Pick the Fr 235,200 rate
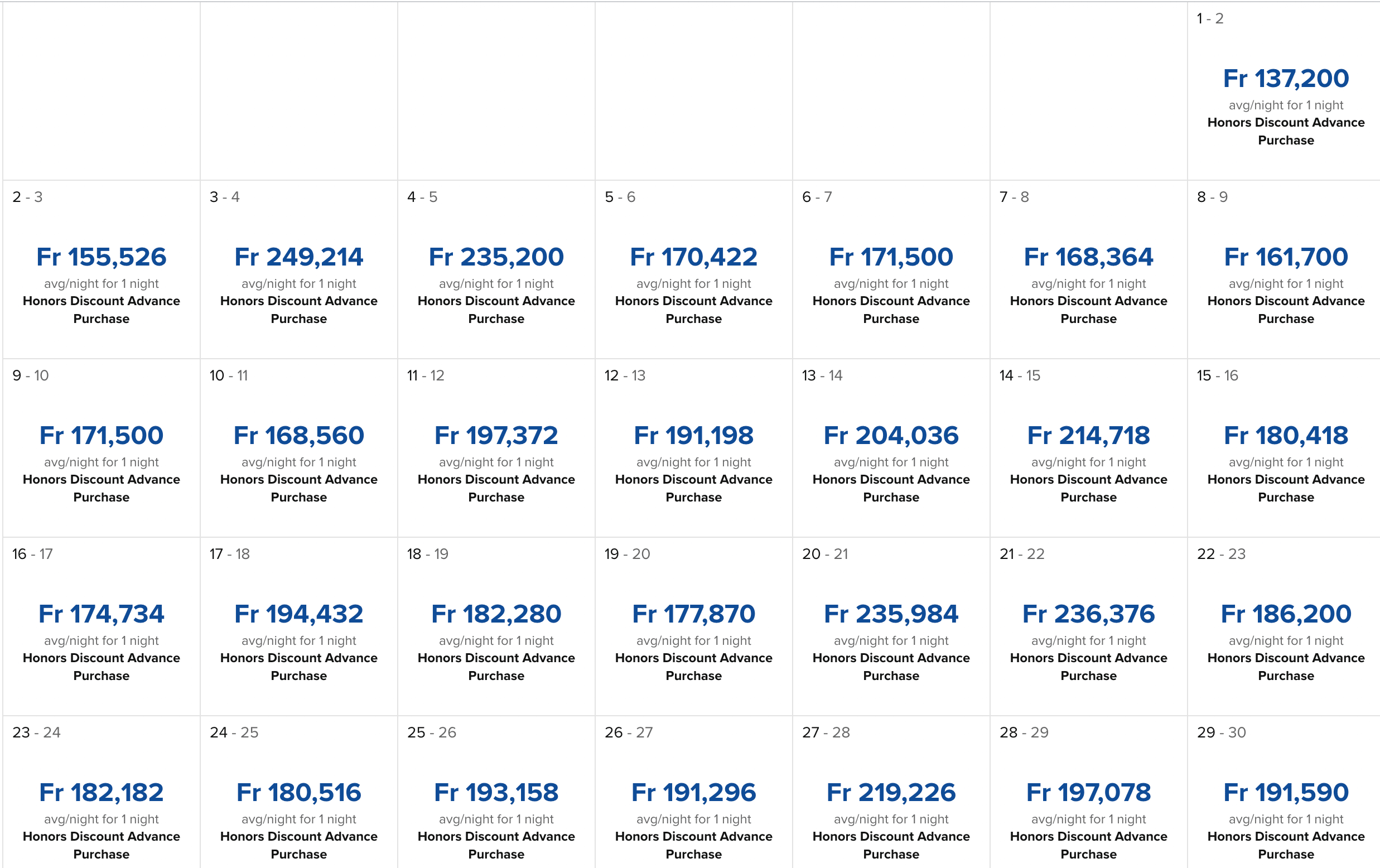 (x=496, y=257)
